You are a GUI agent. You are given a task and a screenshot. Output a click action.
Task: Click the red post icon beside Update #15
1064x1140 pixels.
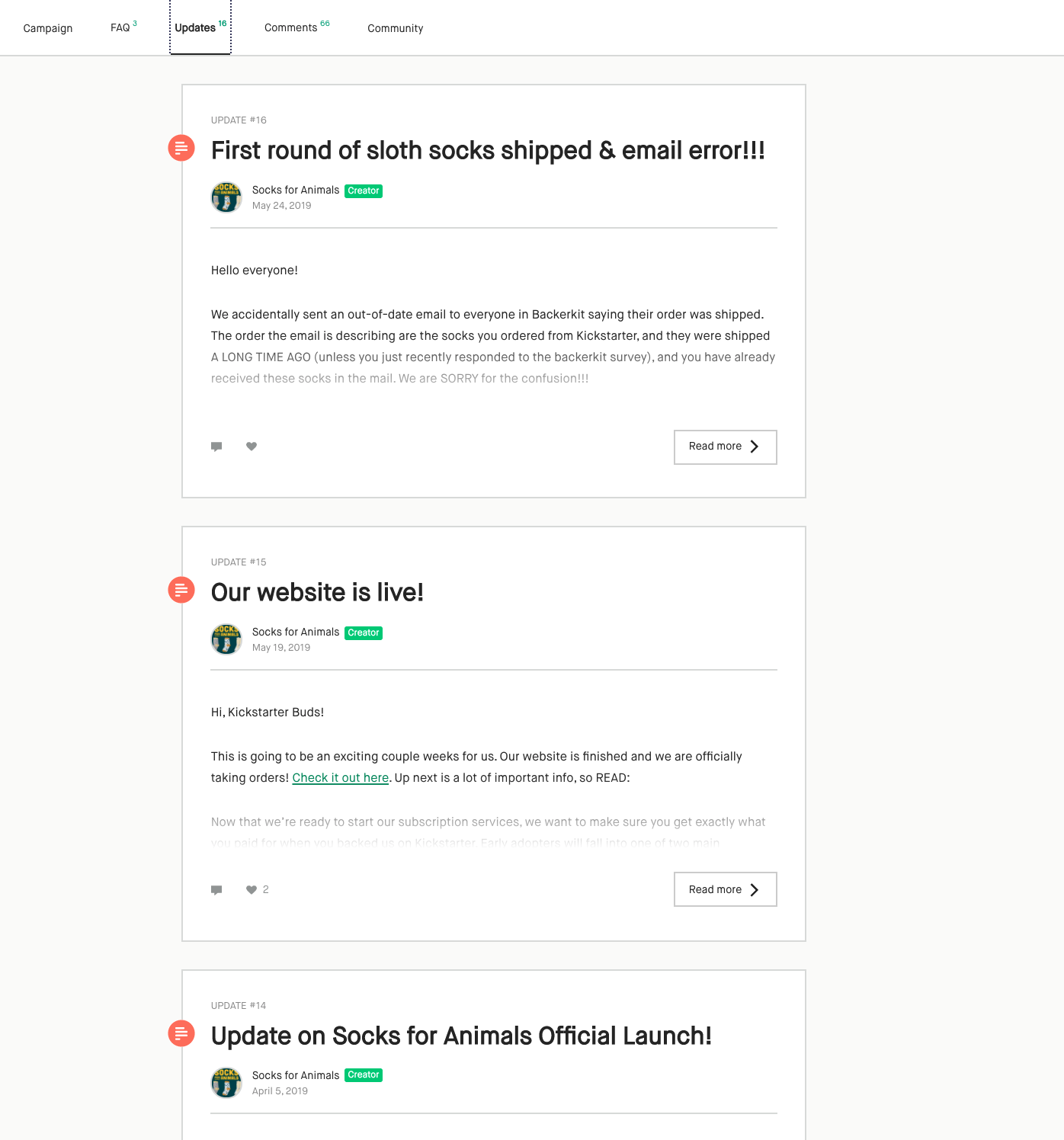[181, 590]
